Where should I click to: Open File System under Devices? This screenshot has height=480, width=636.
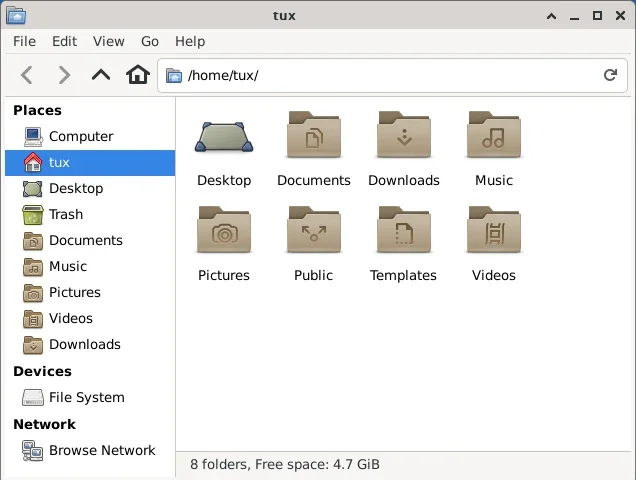[x=86, y=397]
